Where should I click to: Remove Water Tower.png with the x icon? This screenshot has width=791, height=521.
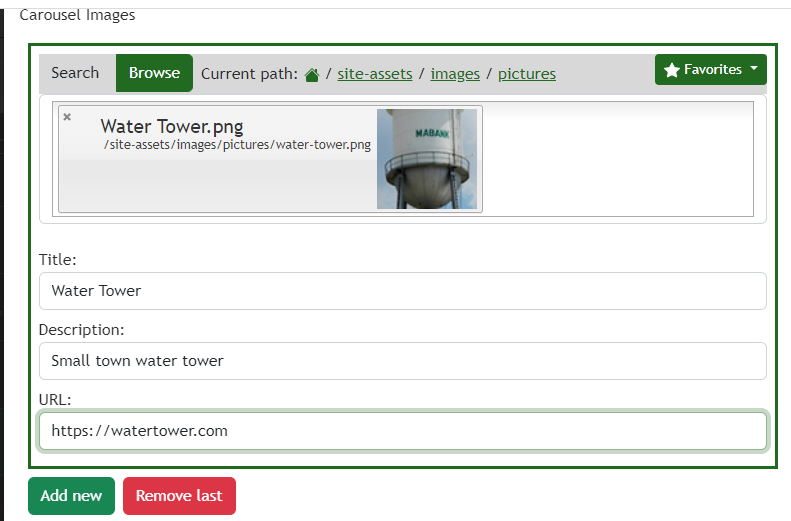pyautogui.click(x=67, y=117)
